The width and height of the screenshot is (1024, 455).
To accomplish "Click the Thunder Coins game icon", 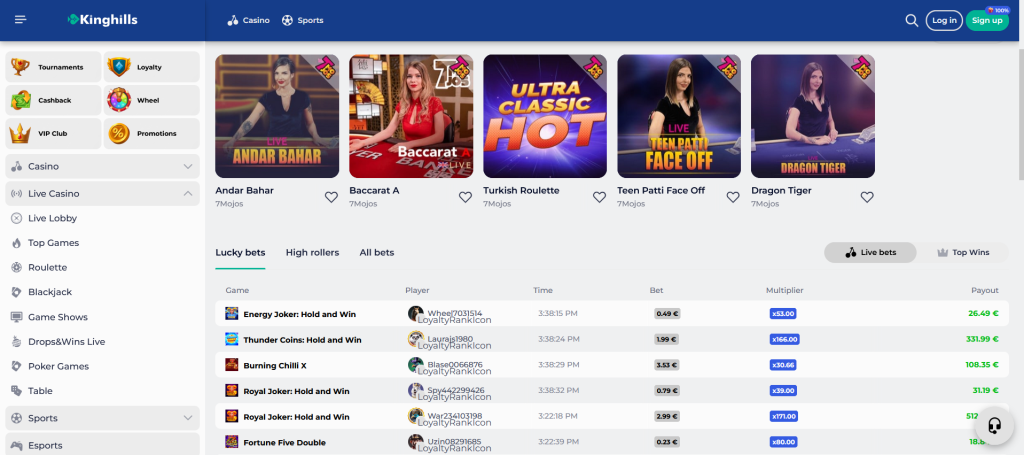I will point(232,339).
